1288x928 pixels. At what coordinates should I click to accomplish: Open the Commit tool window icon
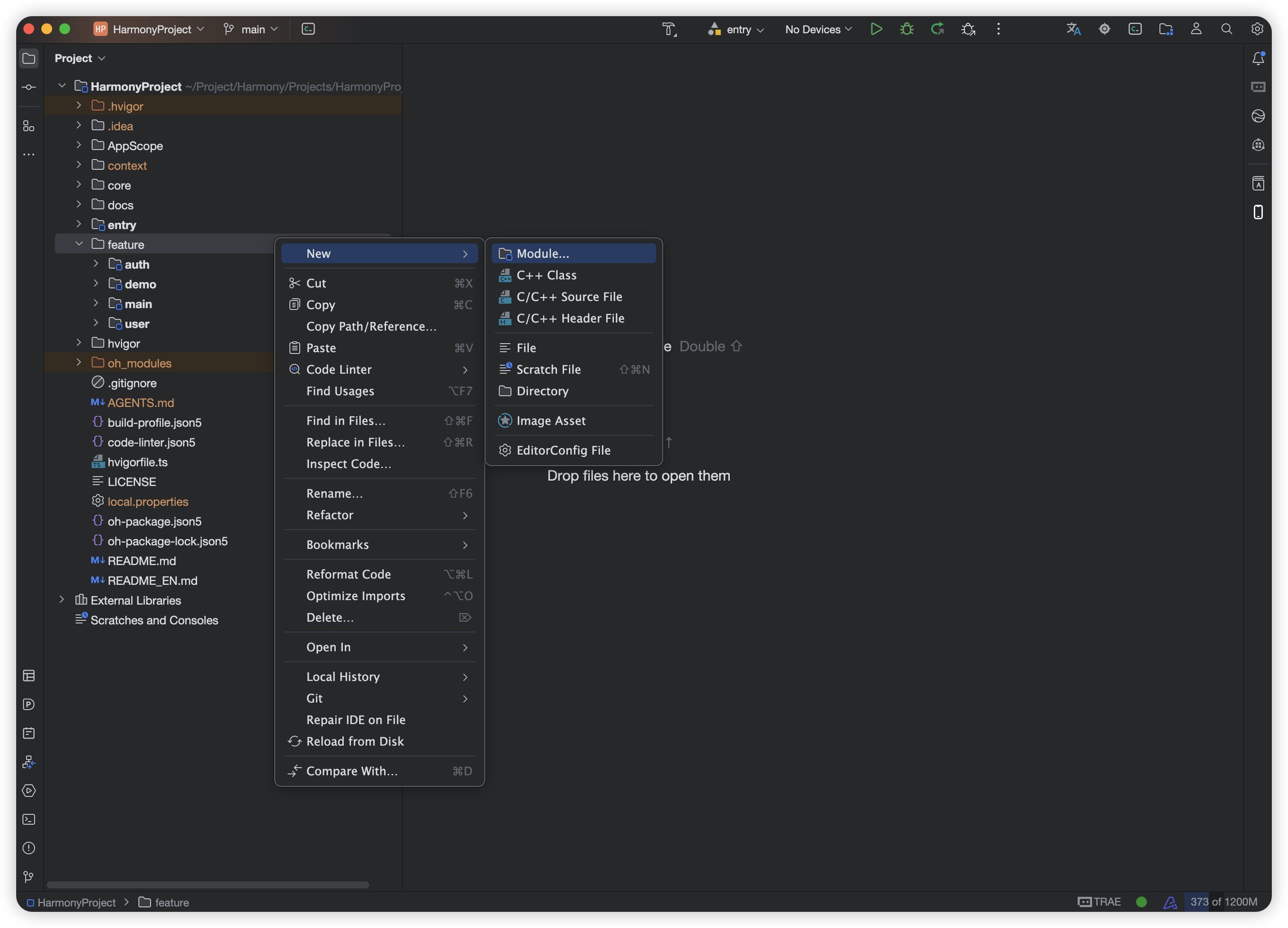point(29,87)
